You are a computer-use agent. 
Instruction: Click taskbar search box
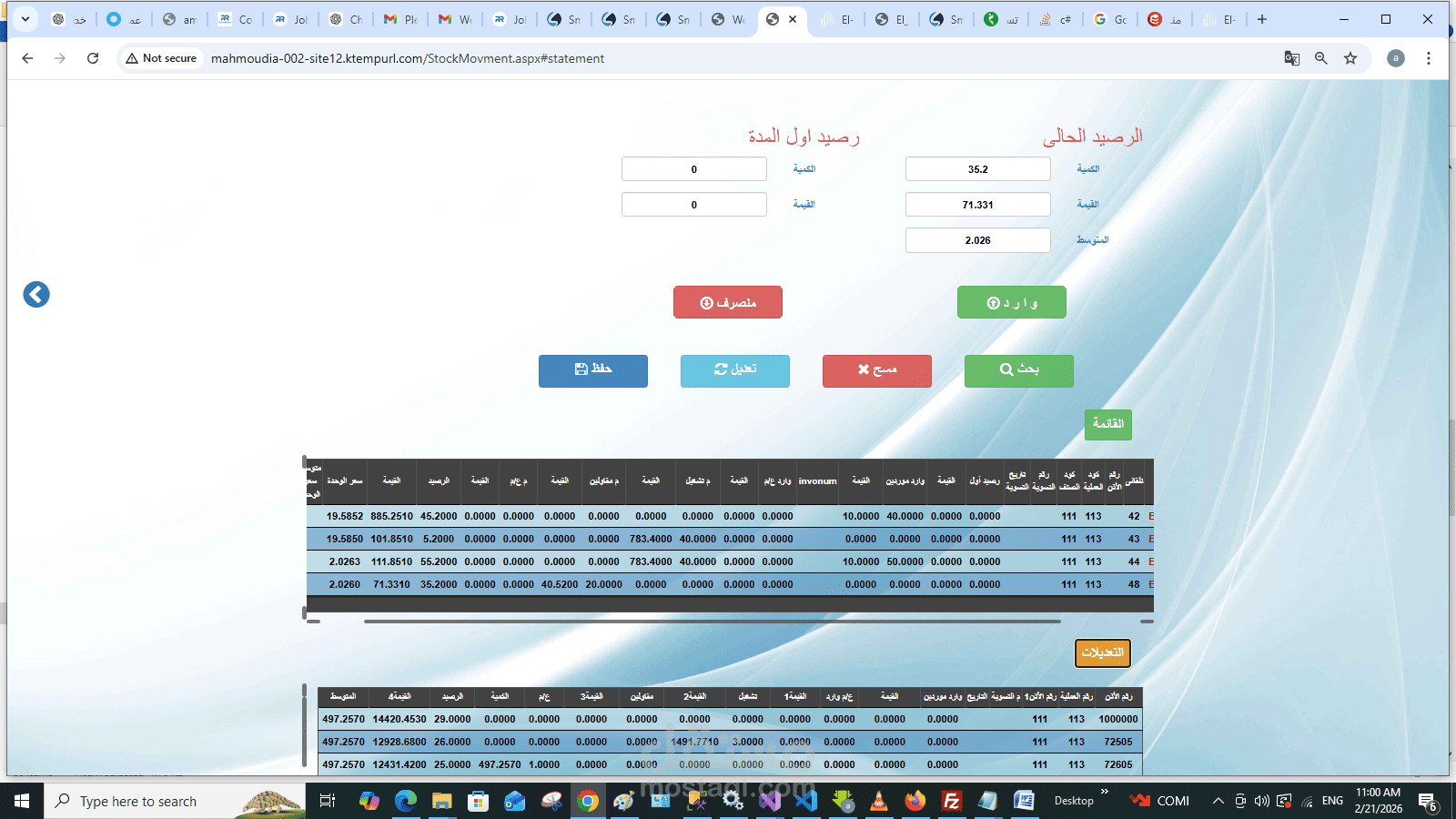click(x=175, y=801)
